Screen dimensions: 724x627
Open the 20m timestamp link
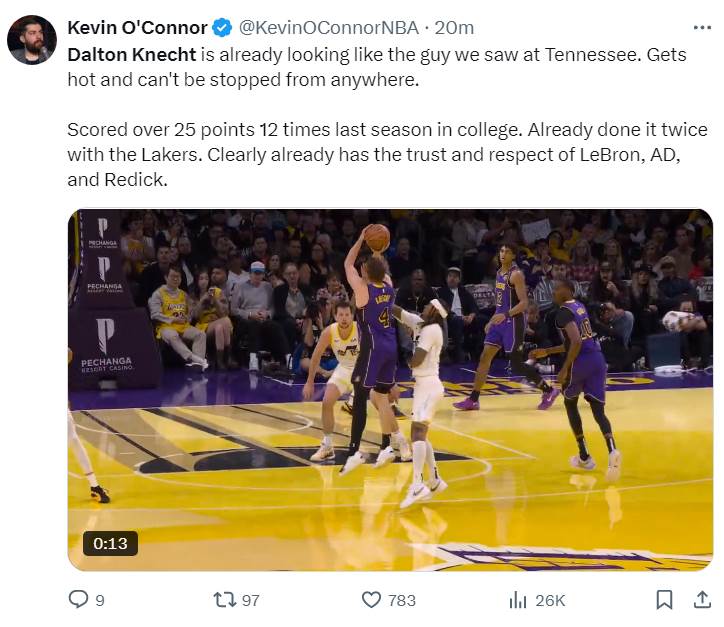pyautogui.click(x=454, y=28)
